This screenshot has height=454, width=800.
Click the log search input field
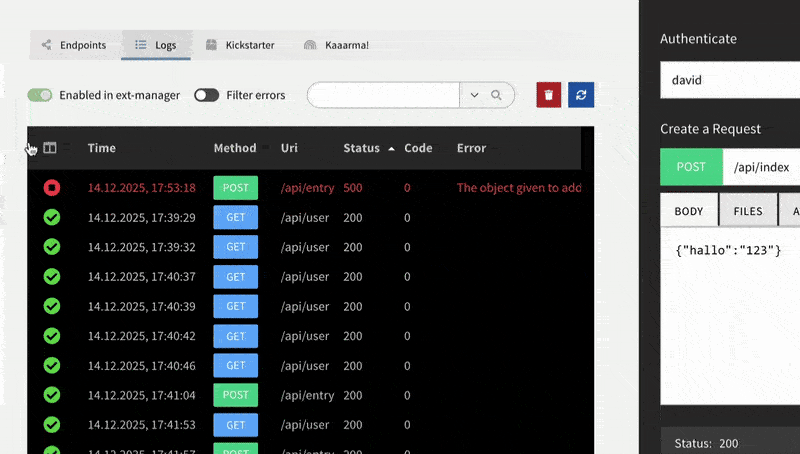(384, 95)
